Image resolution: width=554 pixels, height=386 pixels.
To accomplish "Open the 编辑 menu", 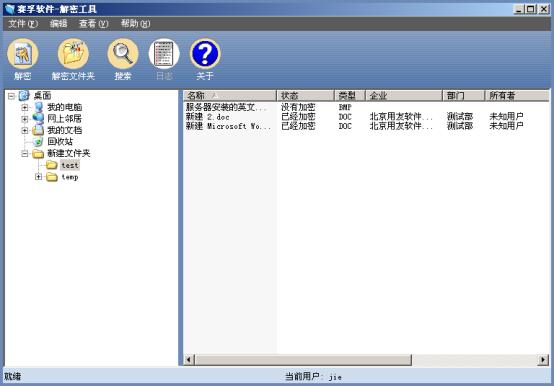I will tap(58, 24).
